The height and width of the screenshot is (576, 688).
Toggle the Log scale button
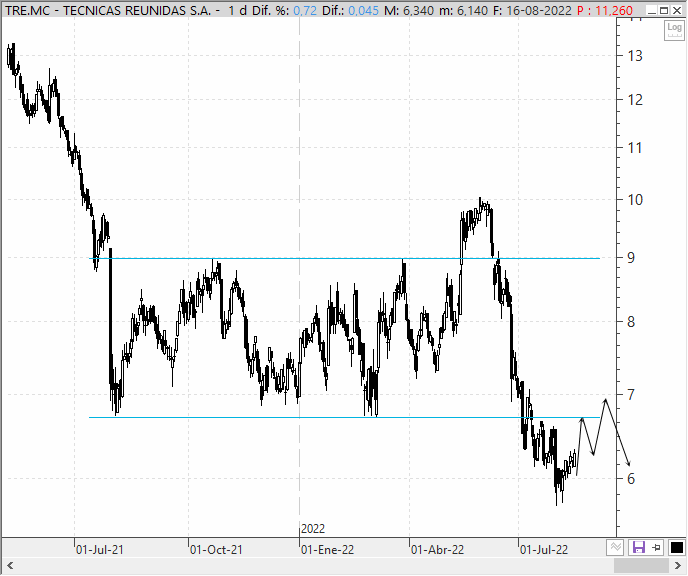[674, 31]
